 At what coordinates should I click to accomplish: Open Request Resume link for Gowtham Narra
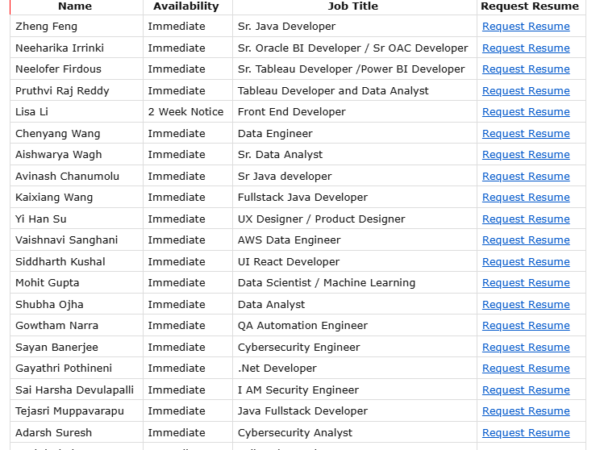(526, 326)
